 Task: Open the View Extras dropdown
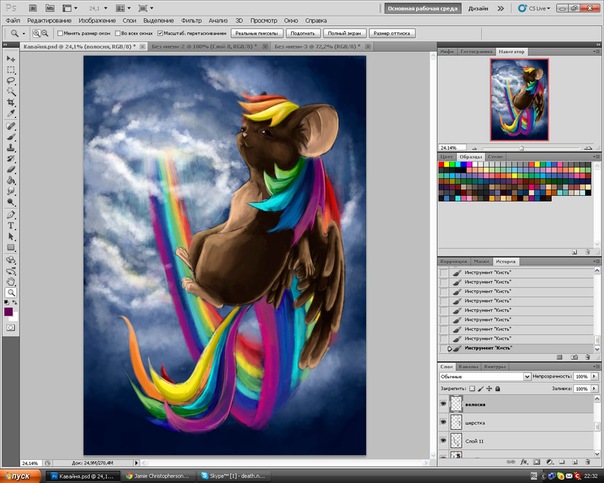tap(70, 8)
